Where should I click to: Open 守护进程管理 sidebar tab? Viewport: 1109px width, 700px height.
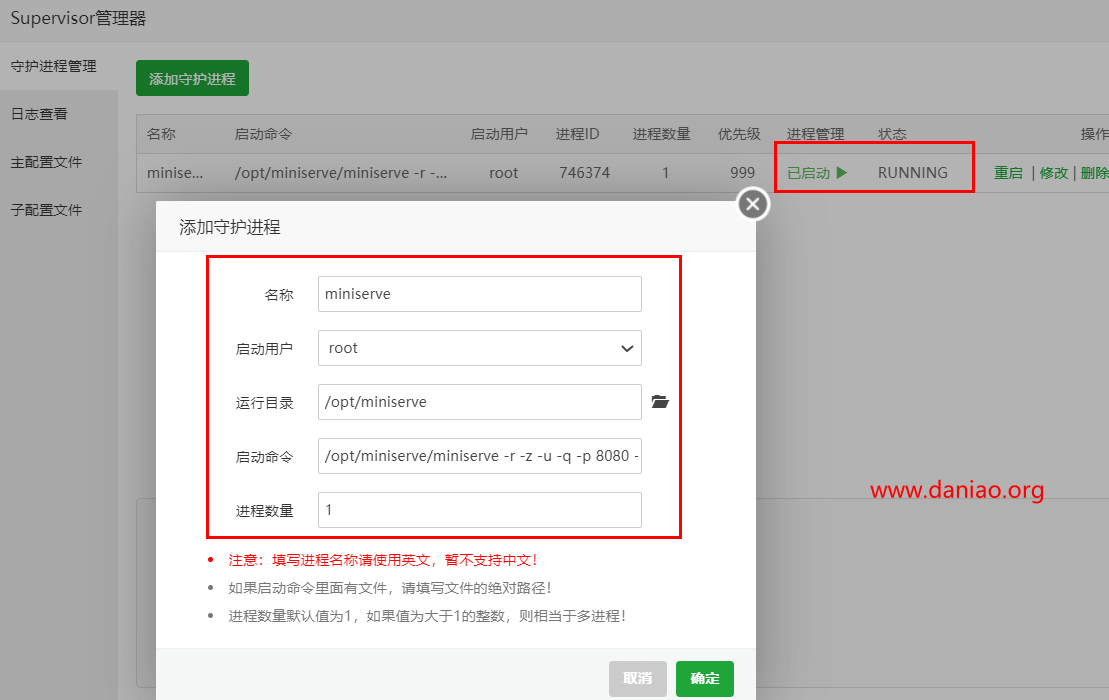coord(54,66)
